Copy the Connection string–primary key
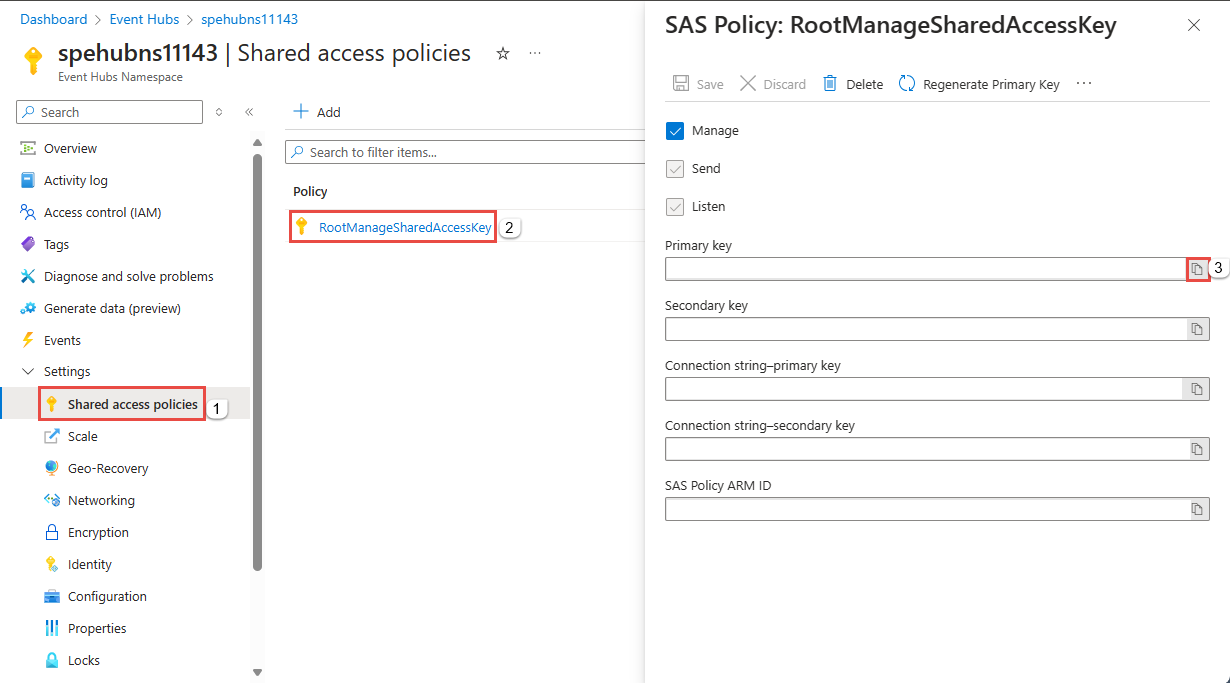 point(1197,389)
